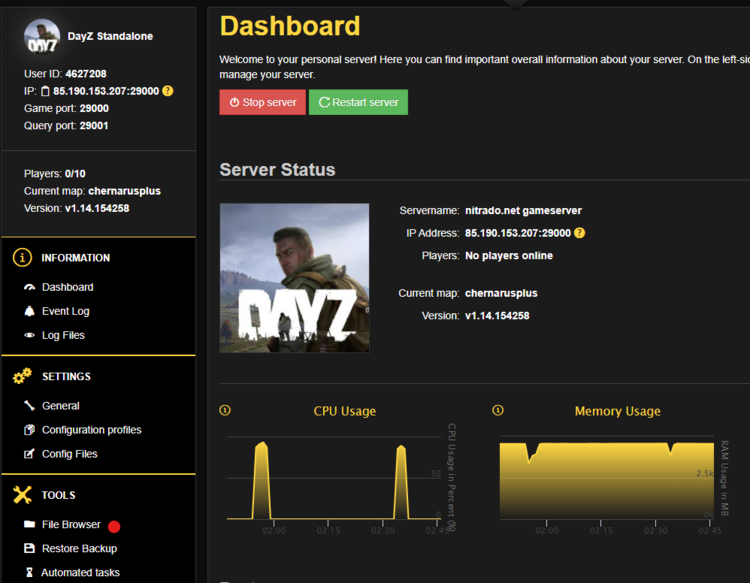Open General settings
The width and height of the screenshot is (750, 583).
[x=60, y=406]
